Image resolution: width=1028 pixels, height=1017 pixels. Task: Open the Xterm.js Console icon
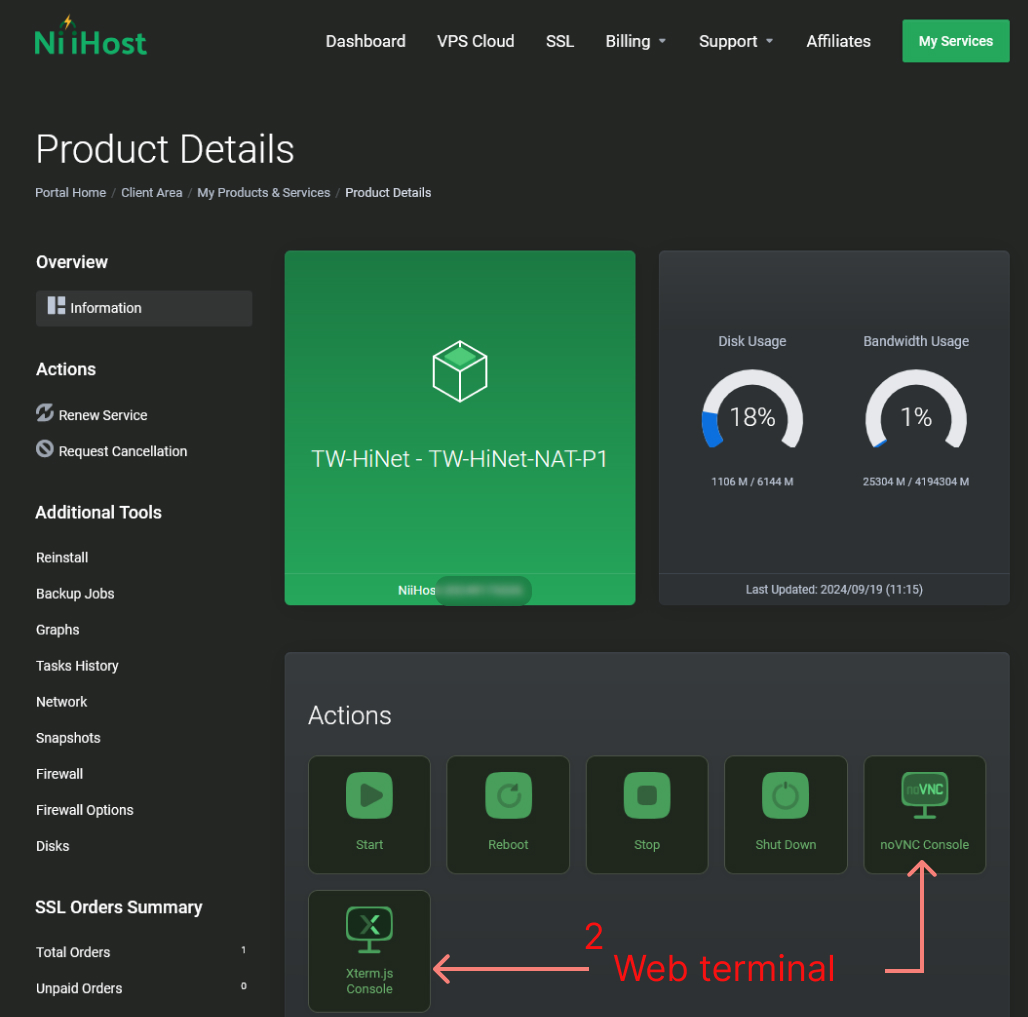point(369,929)
